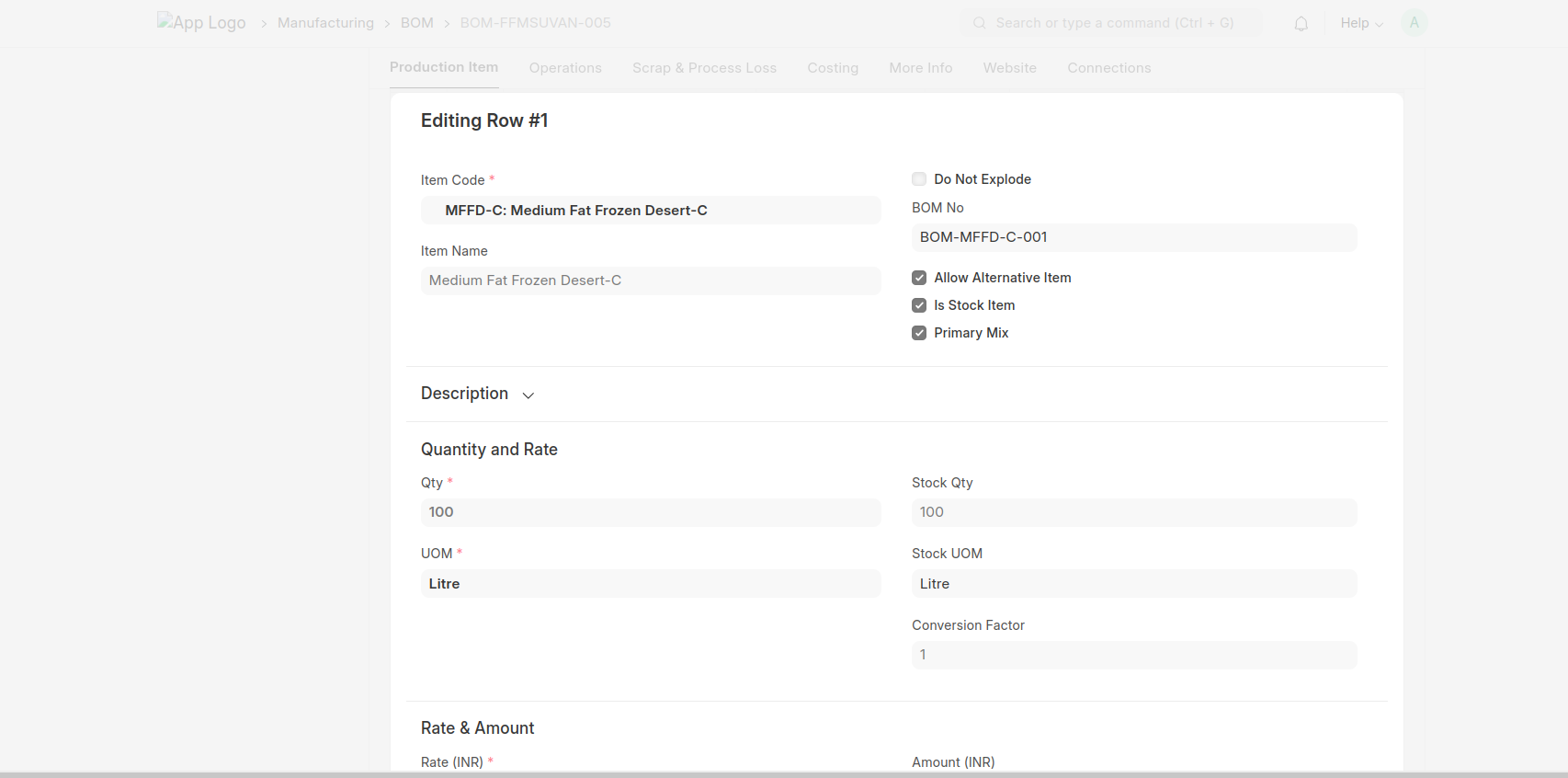Open the Help dropdown menu
Viewport: 1568px width, 778px height.
[x=1361, y=23]
